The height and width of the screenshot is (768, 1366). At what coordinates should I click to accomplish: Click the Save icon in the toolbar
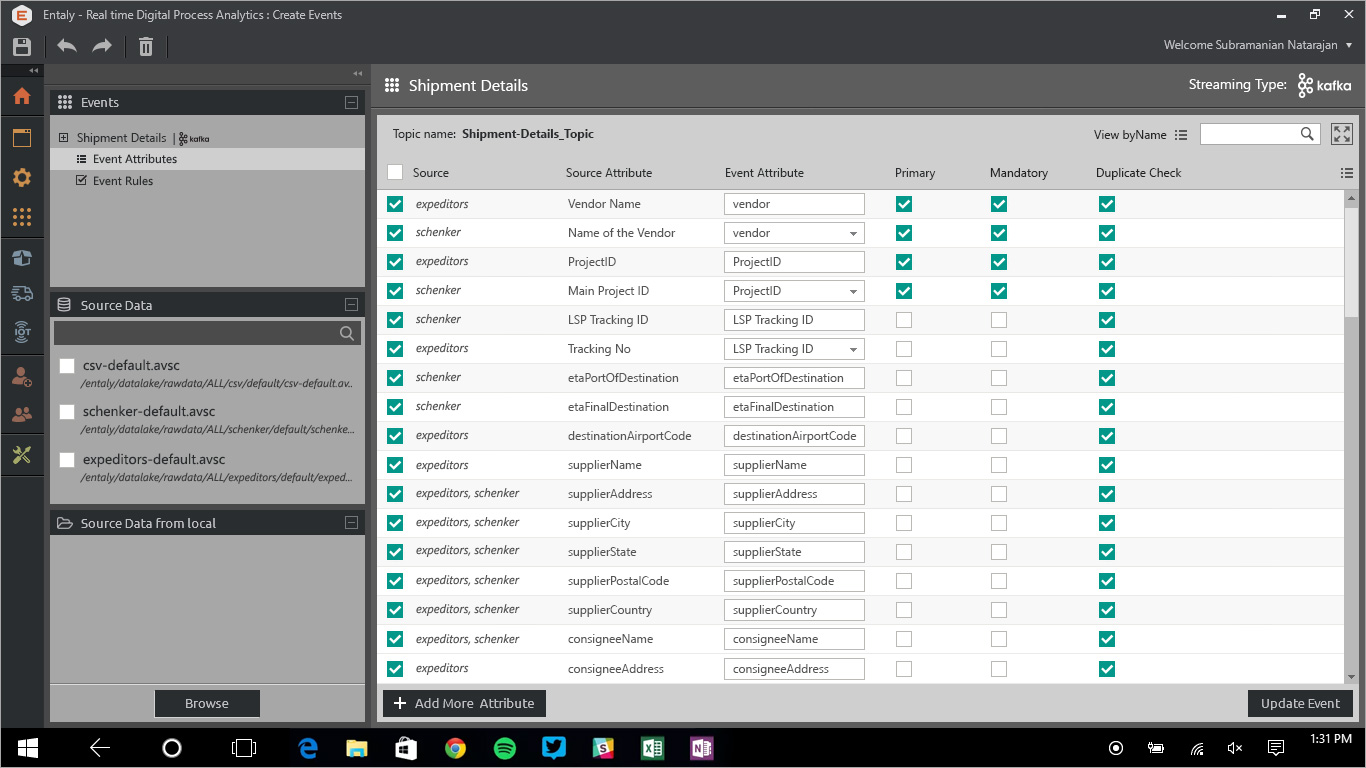tap(22, 46)
